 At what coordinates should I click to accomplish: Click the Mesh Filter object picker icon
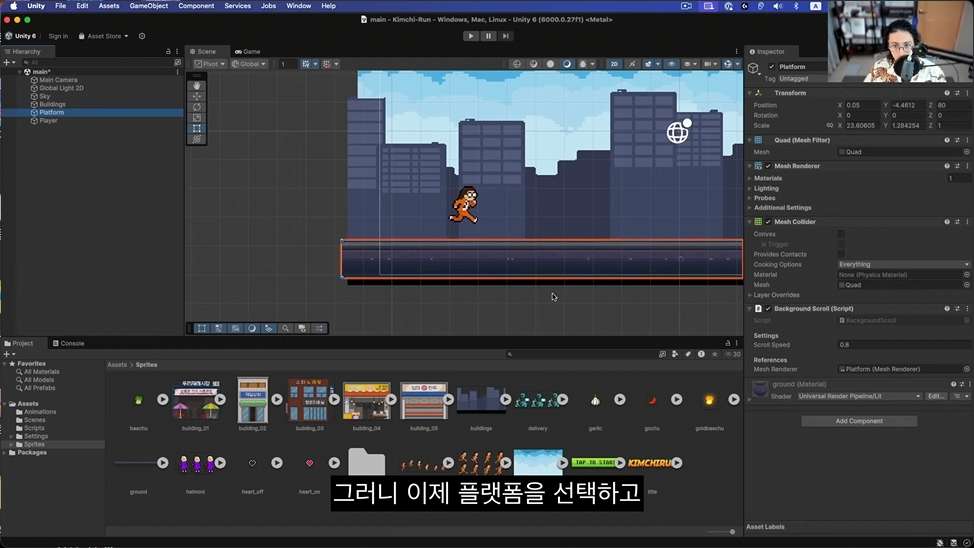[x=967, y=152]
